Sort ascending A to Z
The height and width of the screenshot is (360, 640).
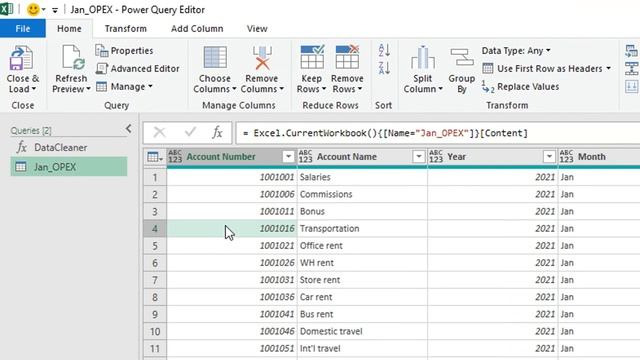pyautogui.click(x=384, y=50)
